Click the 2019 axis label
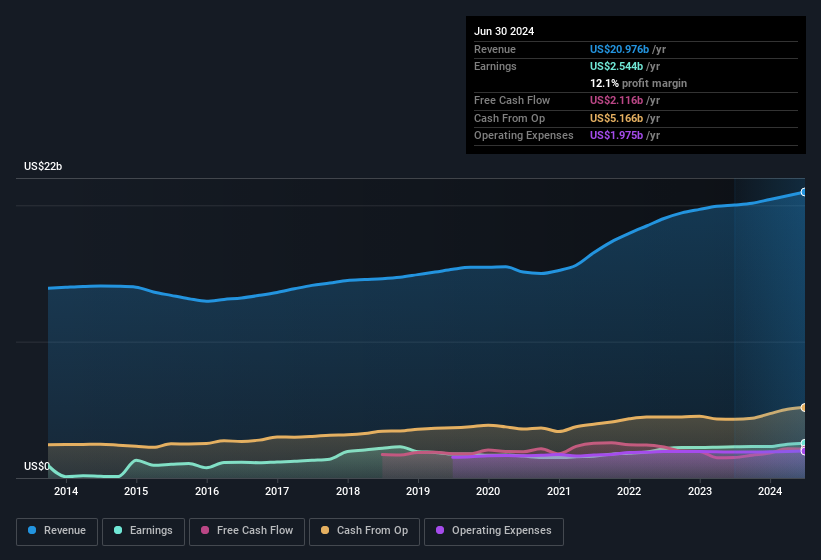This screenshot has height=560, width=821. pyautogui.click(x=418, y=491)
